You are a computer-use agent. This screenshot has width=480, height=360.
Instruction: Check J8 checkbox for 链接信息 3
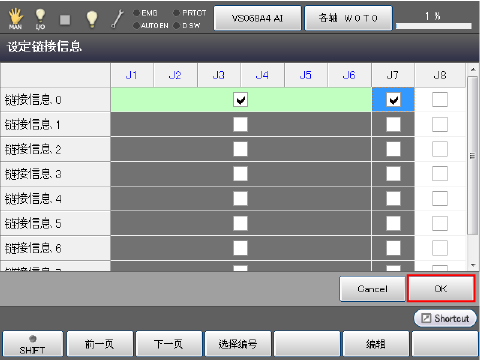pos(440,174)
